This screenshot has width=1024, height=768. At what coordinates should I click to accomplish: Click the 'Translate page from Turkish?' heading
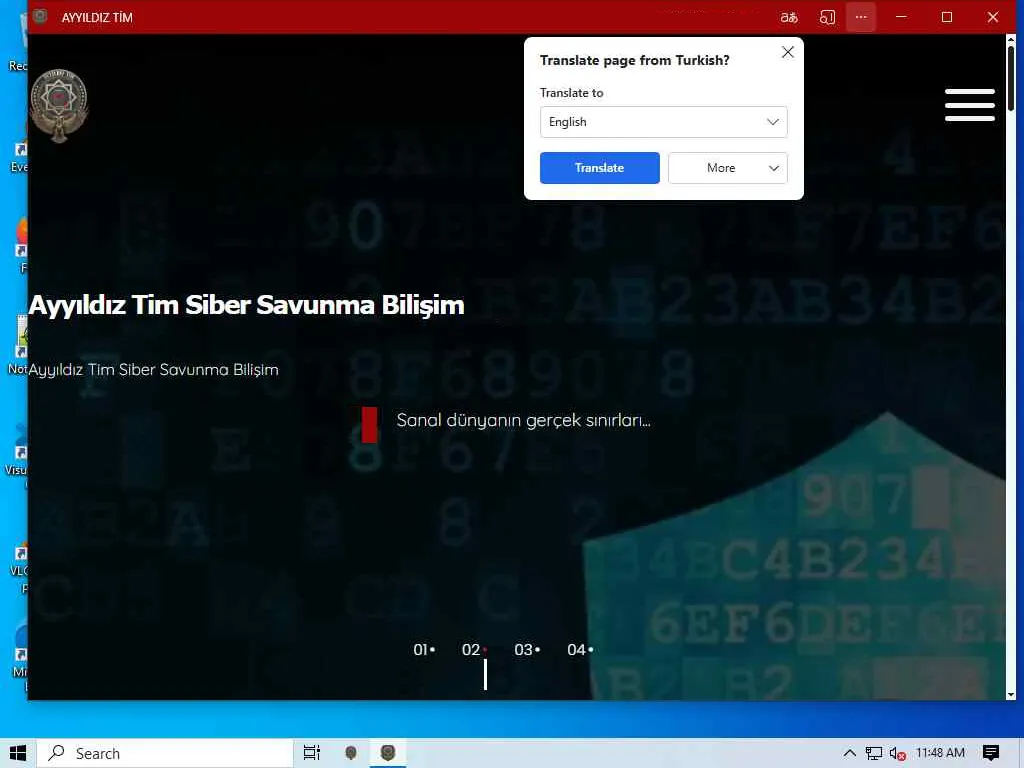point(634,60)
